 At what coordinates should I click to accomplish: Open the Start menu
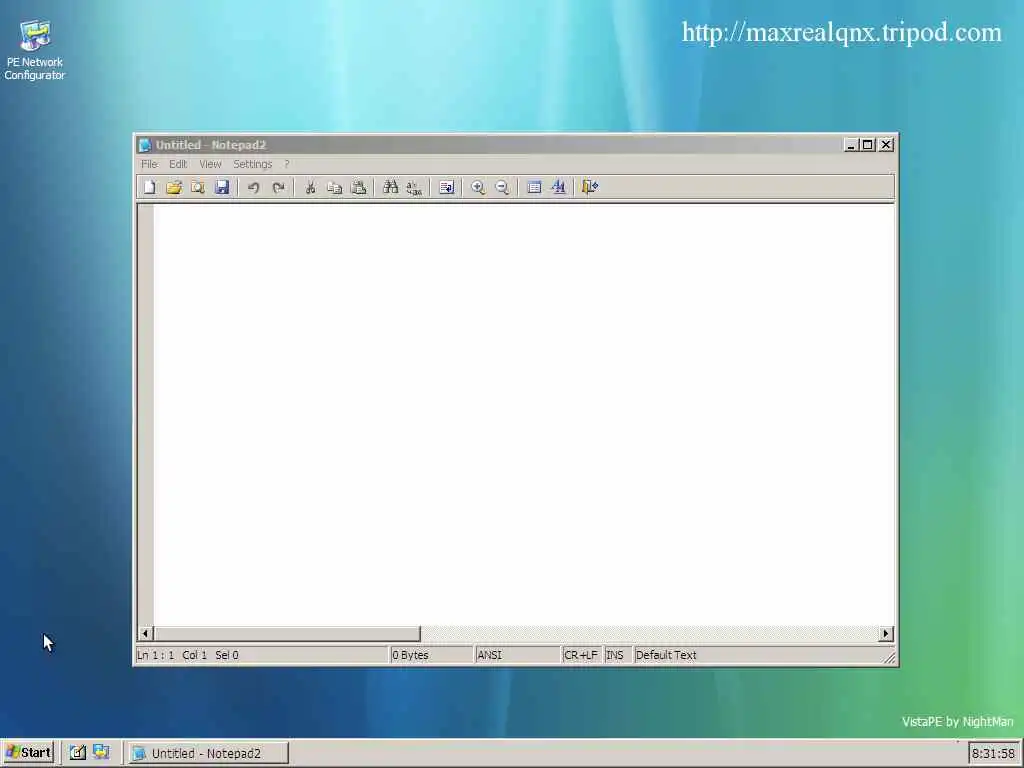pyautogui.click(x=27, y=753)
